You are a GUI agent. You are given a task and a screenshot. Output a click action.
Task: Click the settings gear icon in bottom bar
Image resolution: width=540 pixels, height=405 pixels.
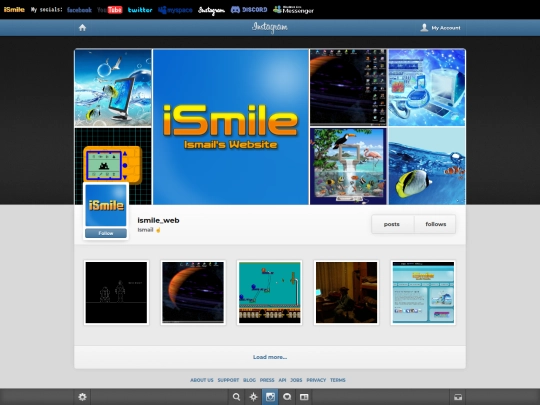(82, 397)
